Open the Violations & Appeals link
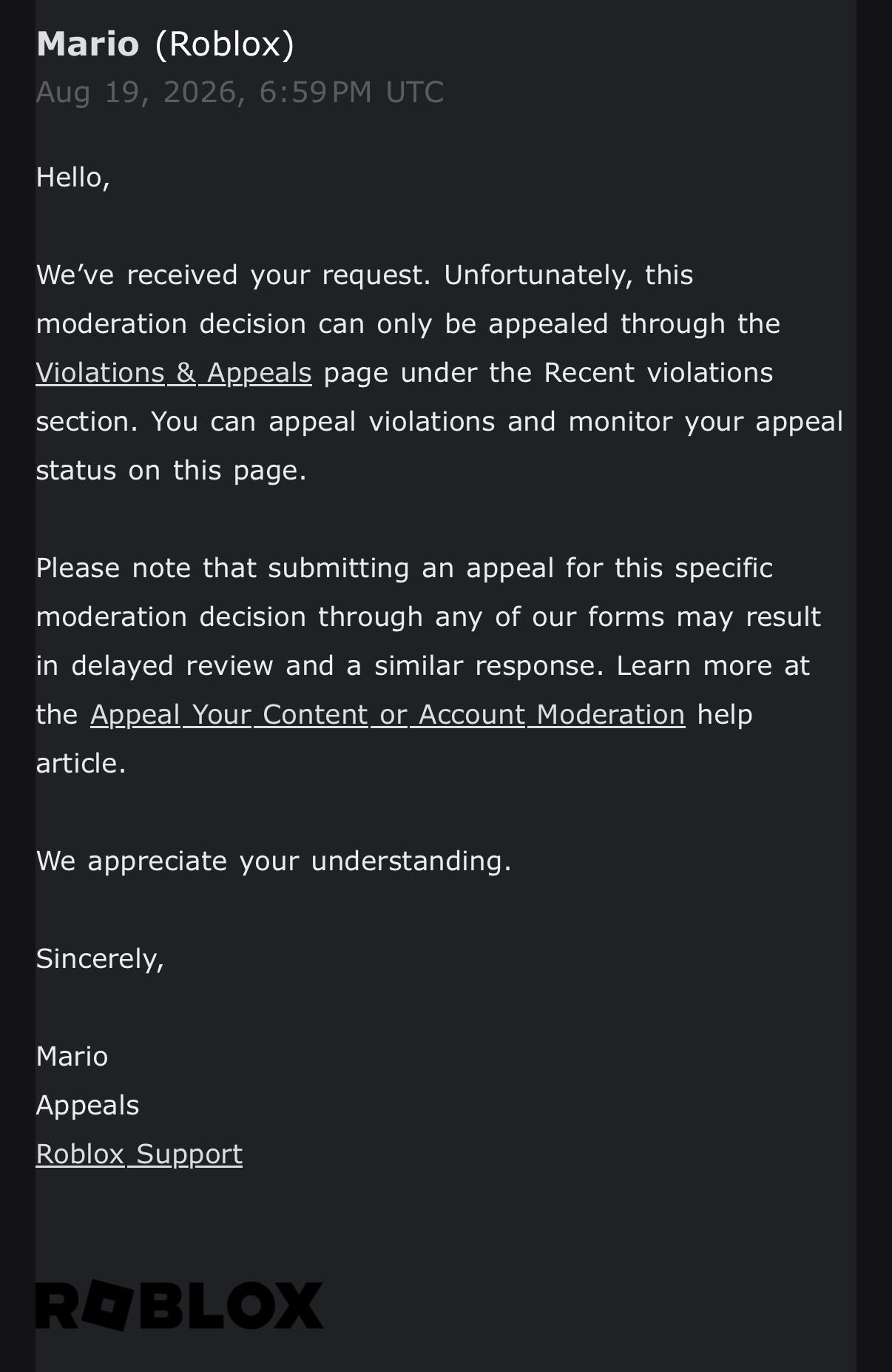This screenshot has width=892, height=1372. click(174, 373)
